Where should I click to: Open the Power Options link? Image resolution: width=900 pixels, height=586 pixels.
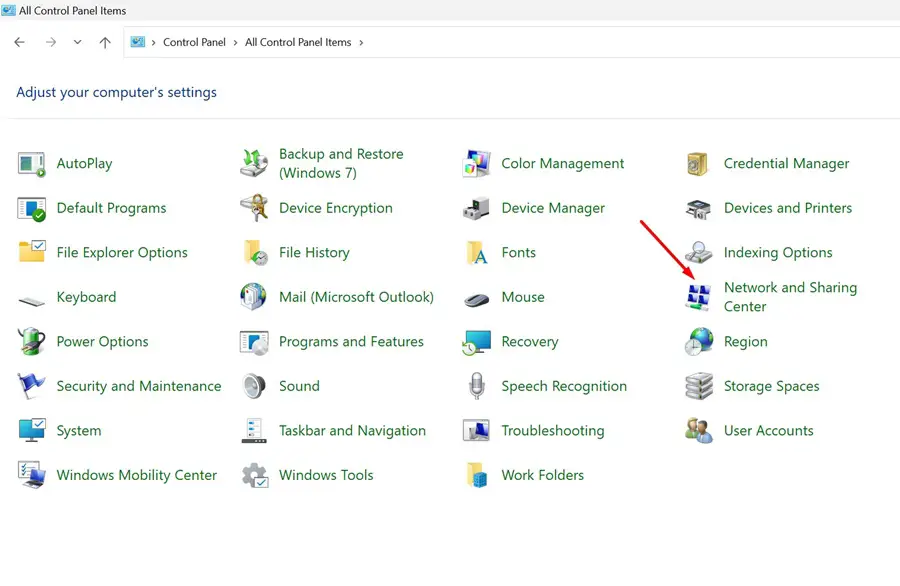point(102,341)
